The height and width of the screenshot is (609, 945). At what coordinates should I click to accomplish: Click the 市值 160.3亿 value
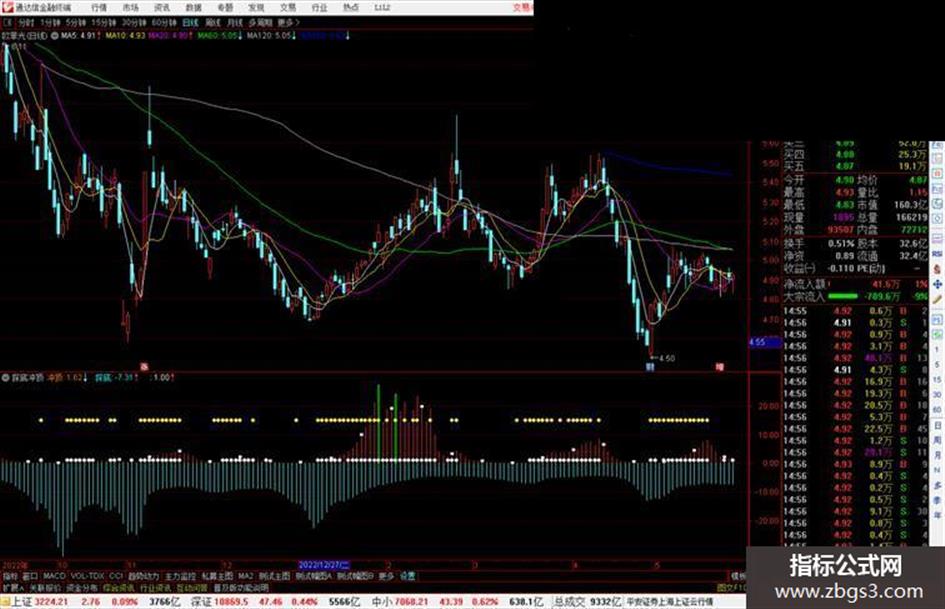tap(910, 205)
